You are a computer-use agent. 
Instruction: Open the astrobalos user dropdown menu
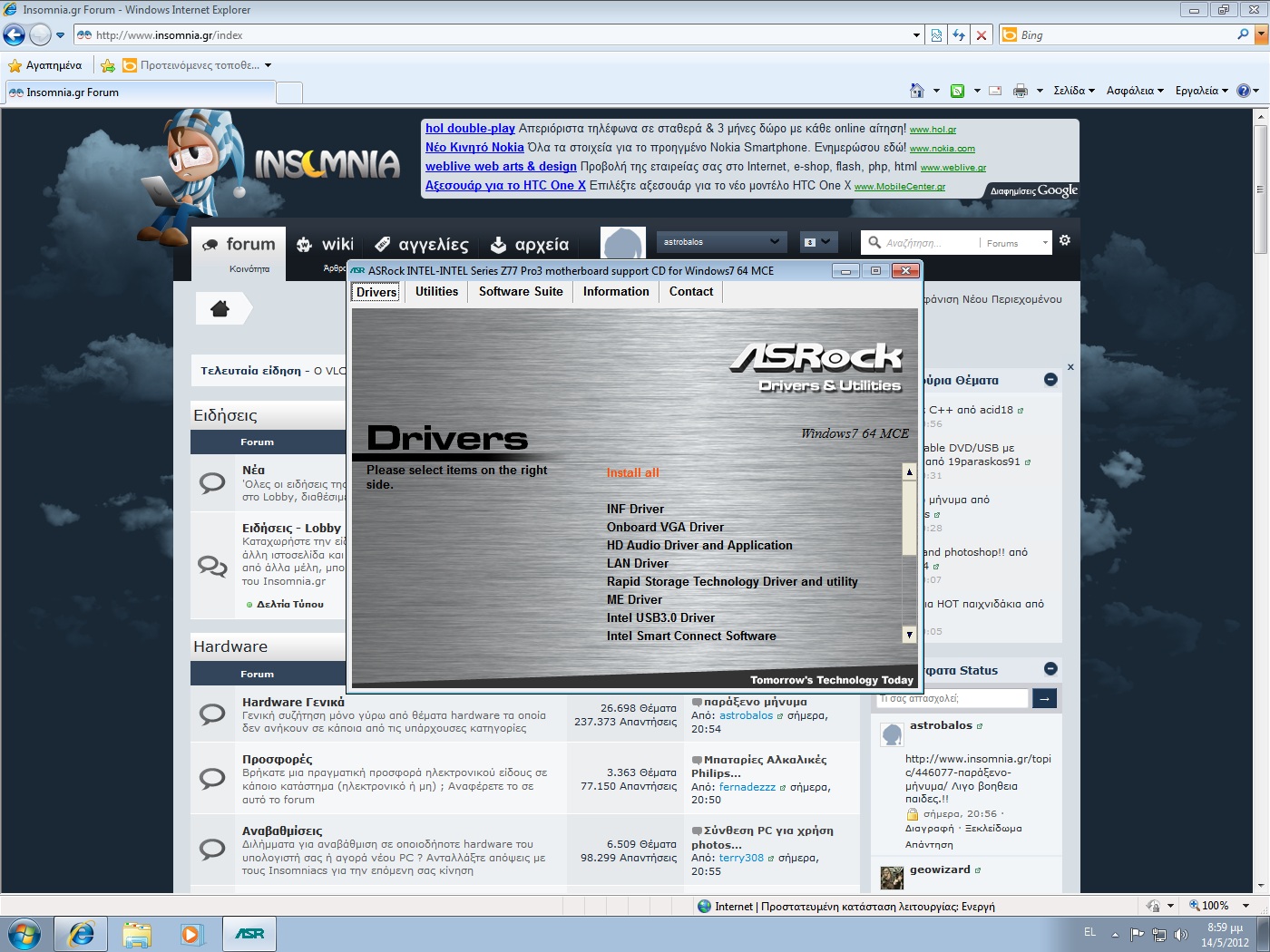click(721, 242)
